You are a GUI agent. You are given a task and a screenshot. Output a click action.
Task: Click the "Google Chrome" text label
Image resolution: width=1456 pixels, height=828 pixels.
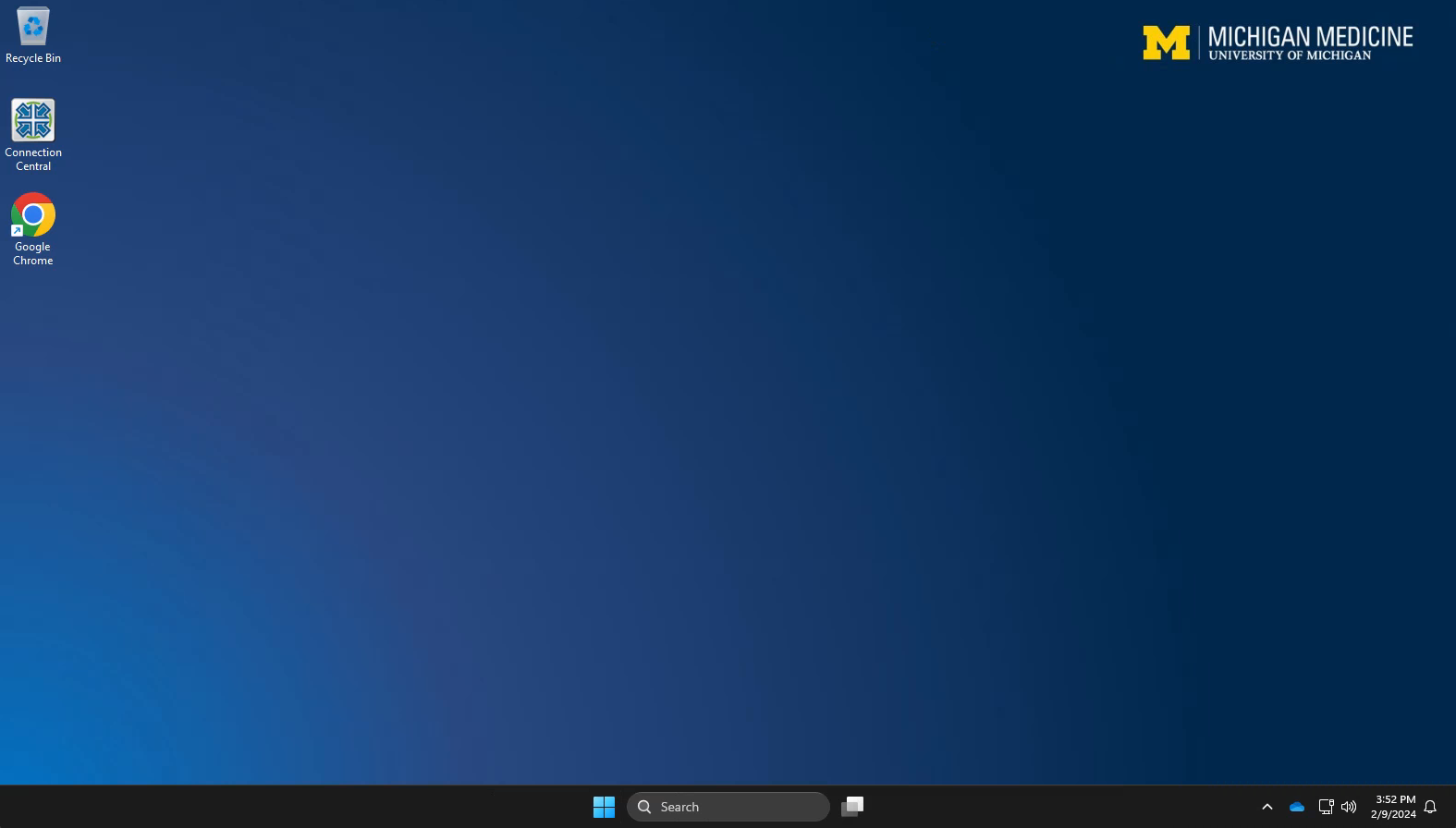click(x=33, y=253)
